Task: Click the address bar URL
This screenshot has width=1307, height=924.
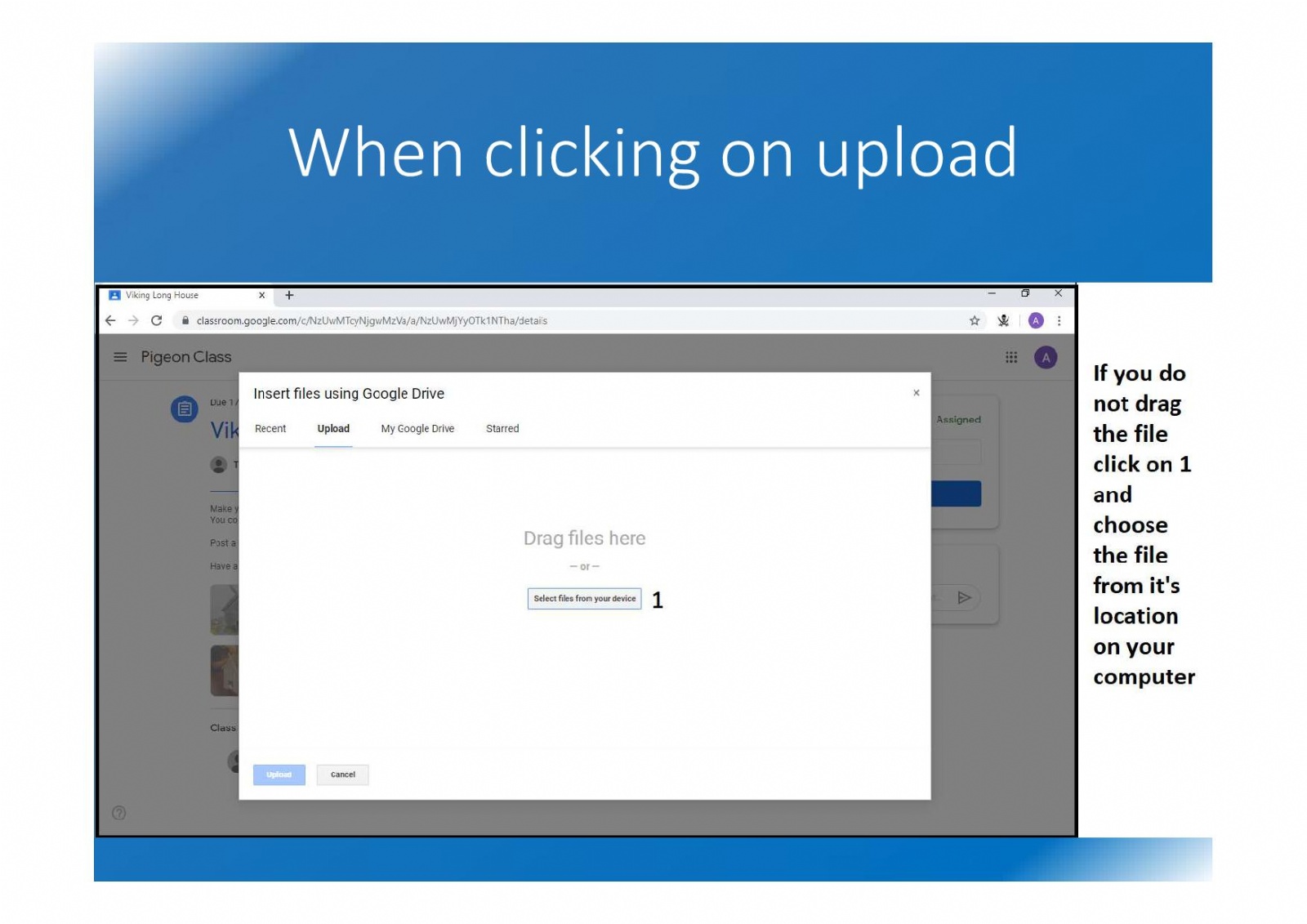Action: pos(372,320)
